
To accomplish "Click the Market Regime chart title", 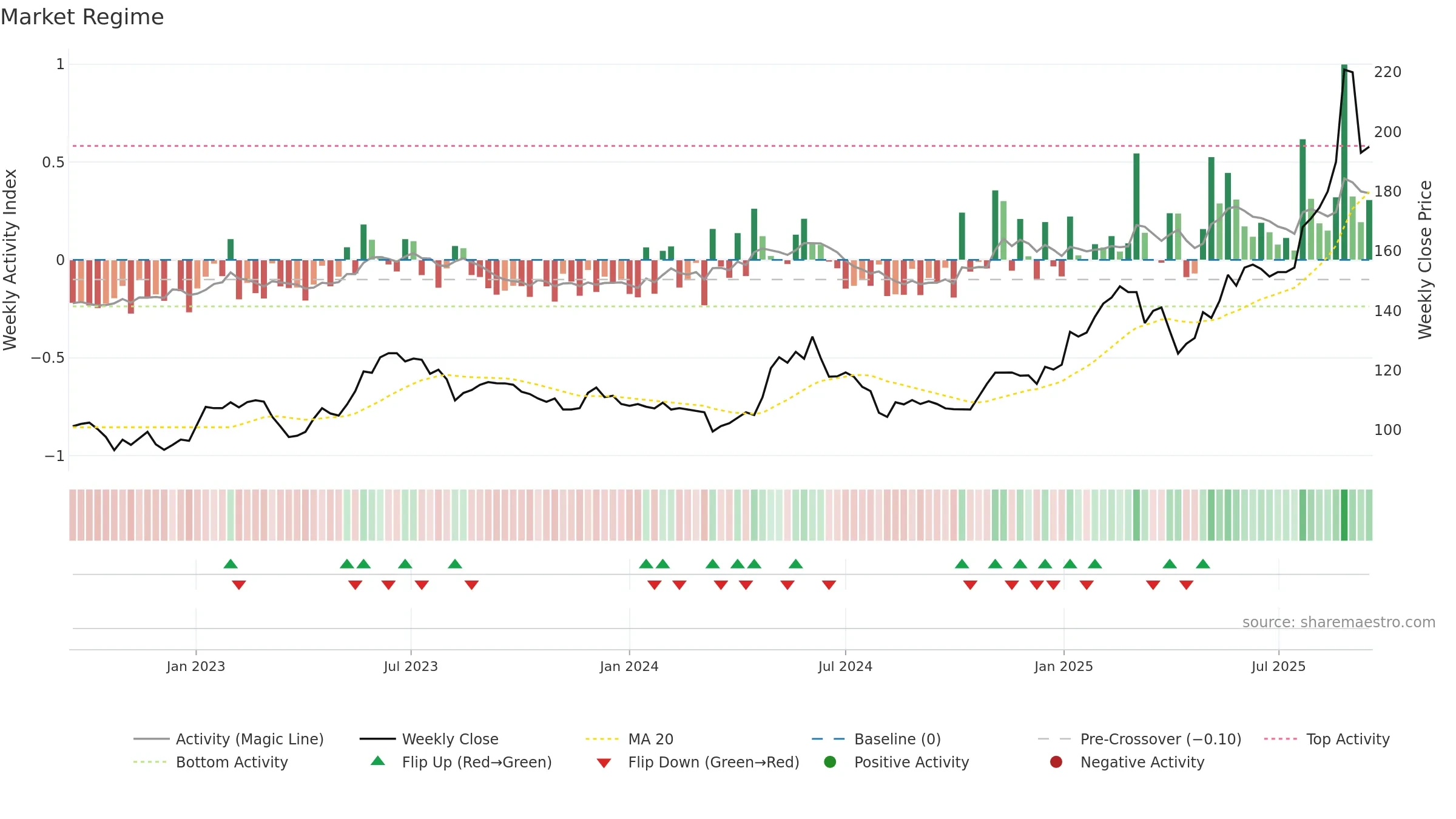I will [82, 17].
